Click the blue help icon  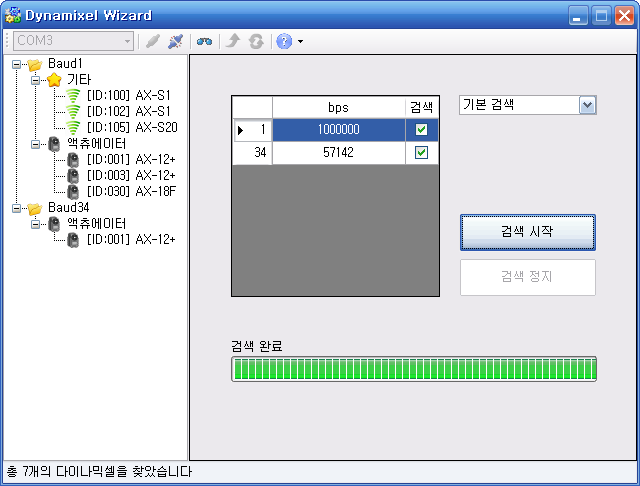coord(283,41)
